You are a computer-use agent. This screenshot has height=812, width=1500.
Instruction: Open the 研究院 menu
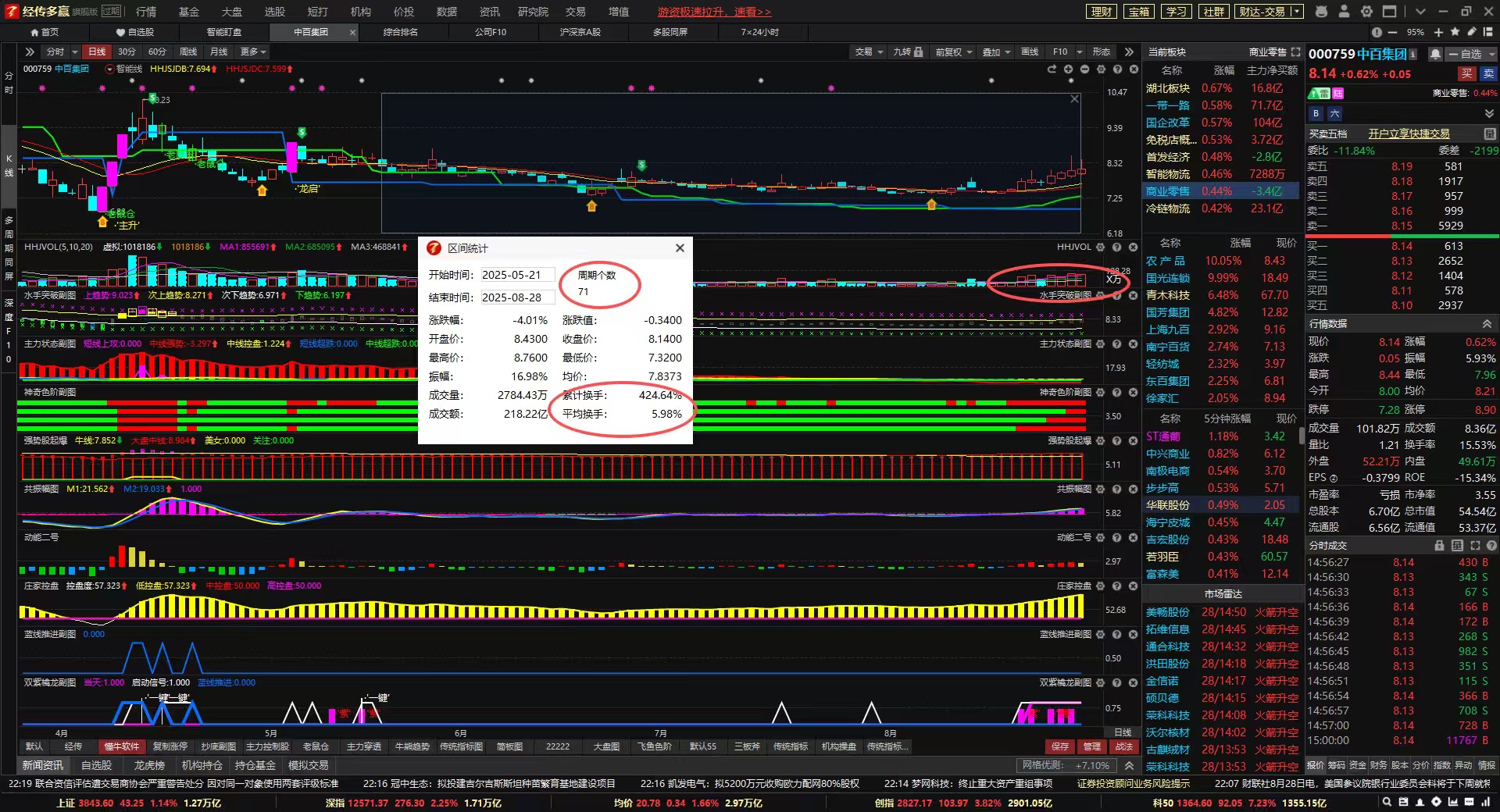(533, 12)
